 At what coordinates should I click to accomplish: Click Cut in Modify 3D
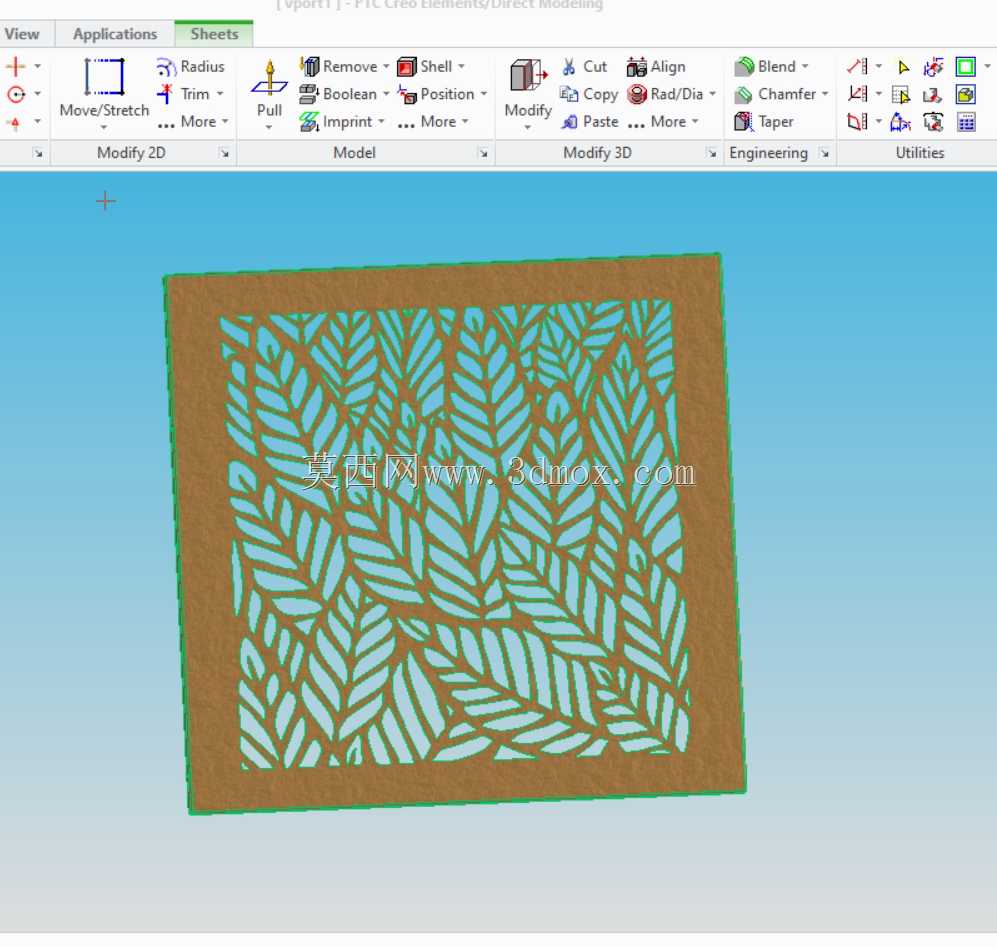[584, 66]
